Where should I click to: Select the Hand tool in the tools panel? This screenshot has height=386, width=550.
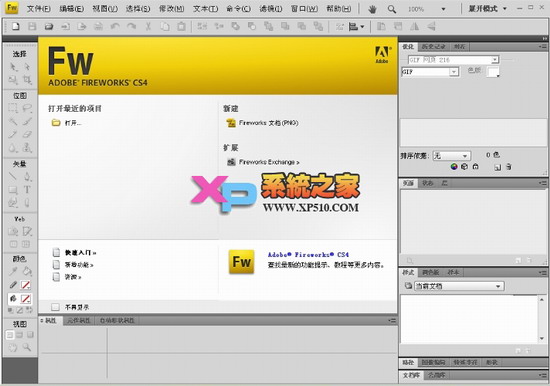point(13,347)
